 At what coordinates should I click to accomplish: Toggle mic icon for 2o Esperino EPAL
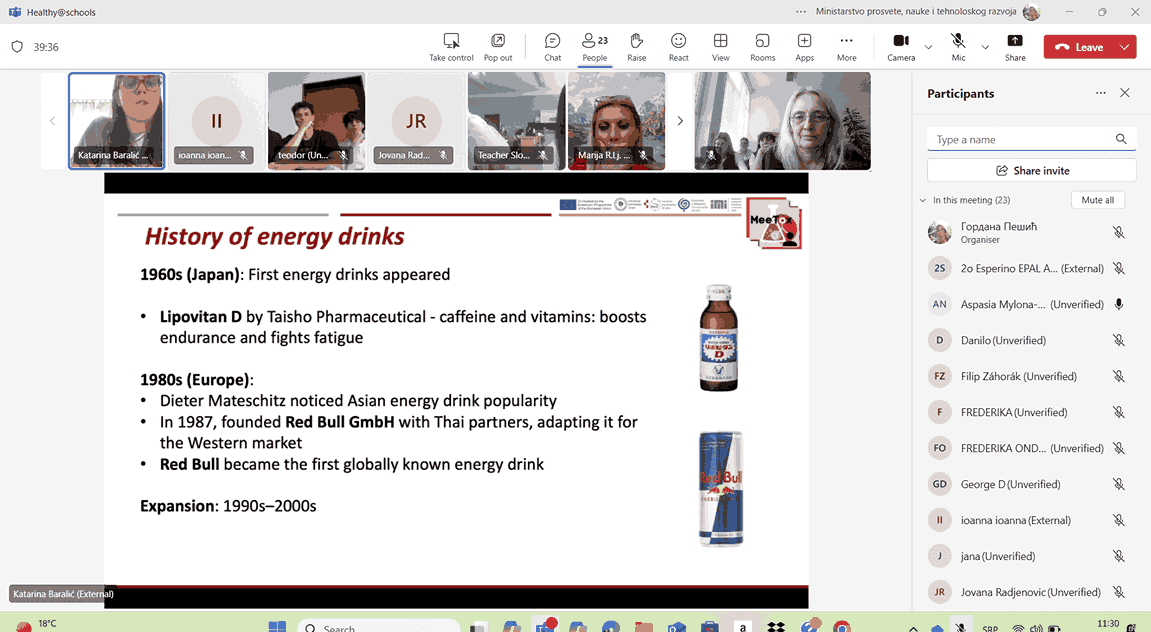click(x=1119, y=268)
